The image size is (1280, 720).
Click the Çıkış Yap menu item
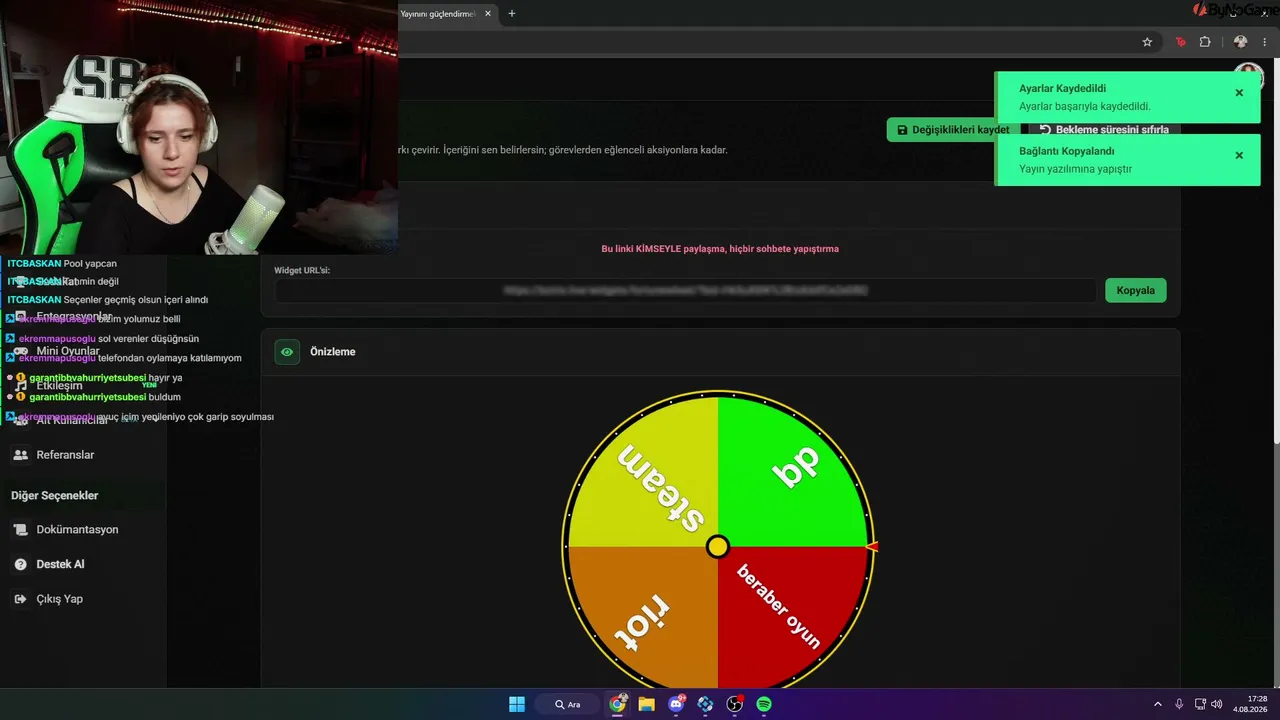59,599
